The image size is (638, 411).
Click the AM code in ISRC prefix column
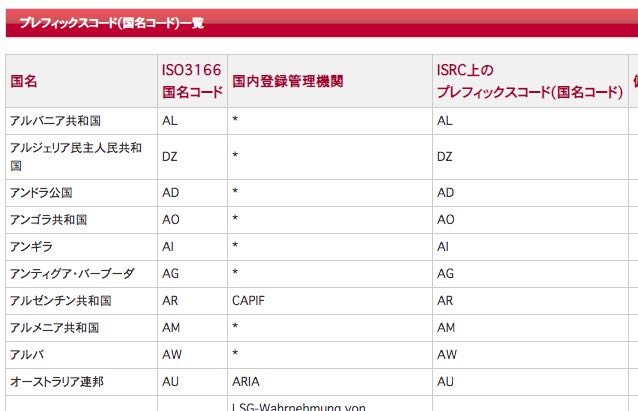click(446, 328)
